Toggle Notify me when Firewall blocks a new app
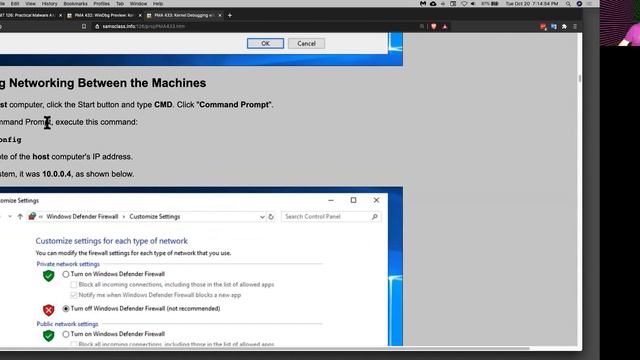640x360 pixels. tap(74, 295)
